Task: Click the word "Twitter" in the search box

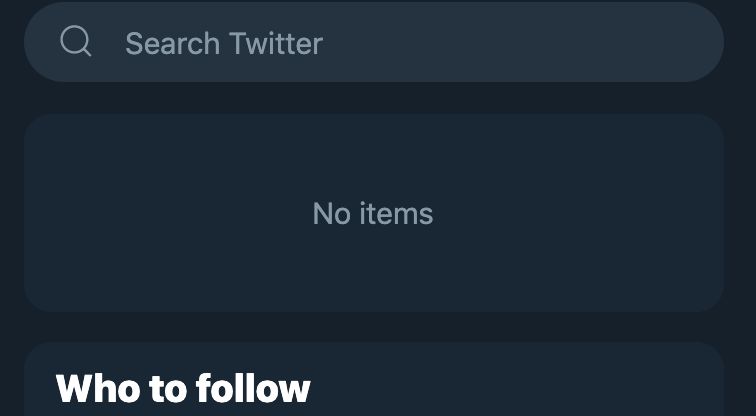Action: (x=276, y=44)
